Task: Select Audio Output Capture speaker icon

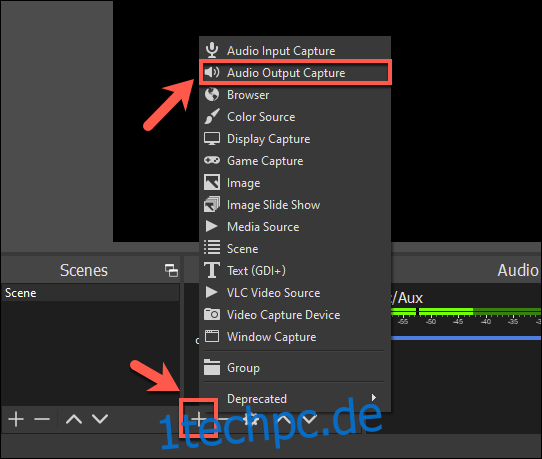Action: pos(212,72)
